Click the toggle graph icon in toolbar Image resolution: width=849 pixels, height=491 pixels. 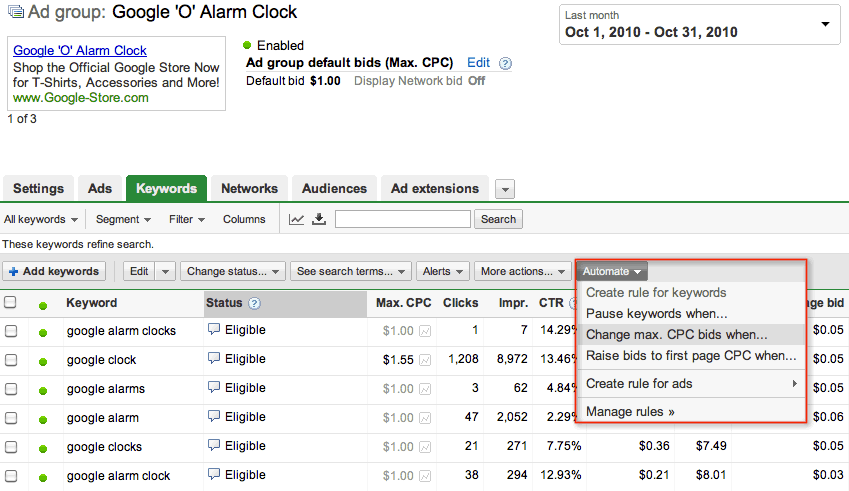296,219
